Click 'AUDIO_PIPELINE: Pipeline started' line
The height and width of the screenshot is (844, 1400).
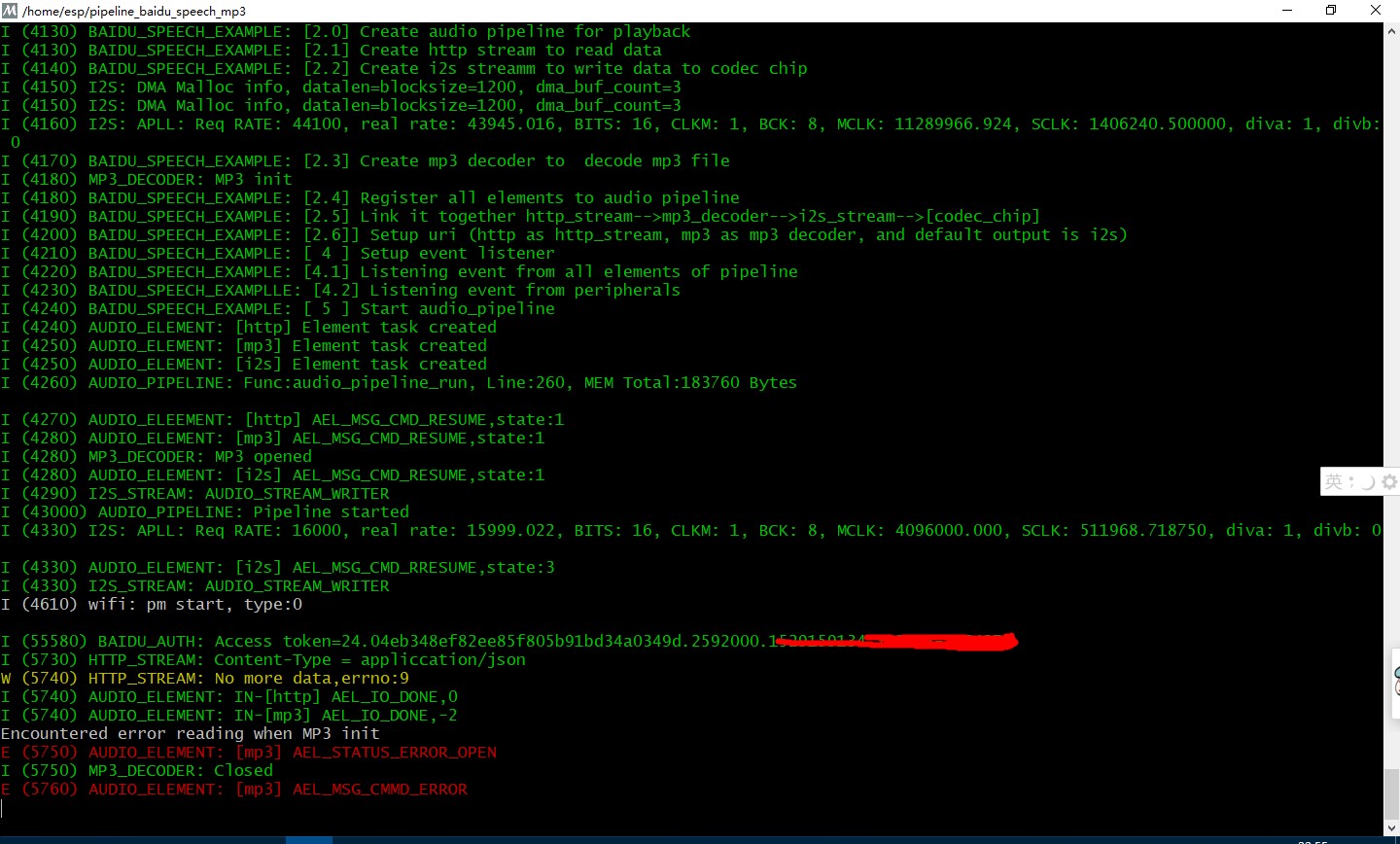click(x=205, y=511)
